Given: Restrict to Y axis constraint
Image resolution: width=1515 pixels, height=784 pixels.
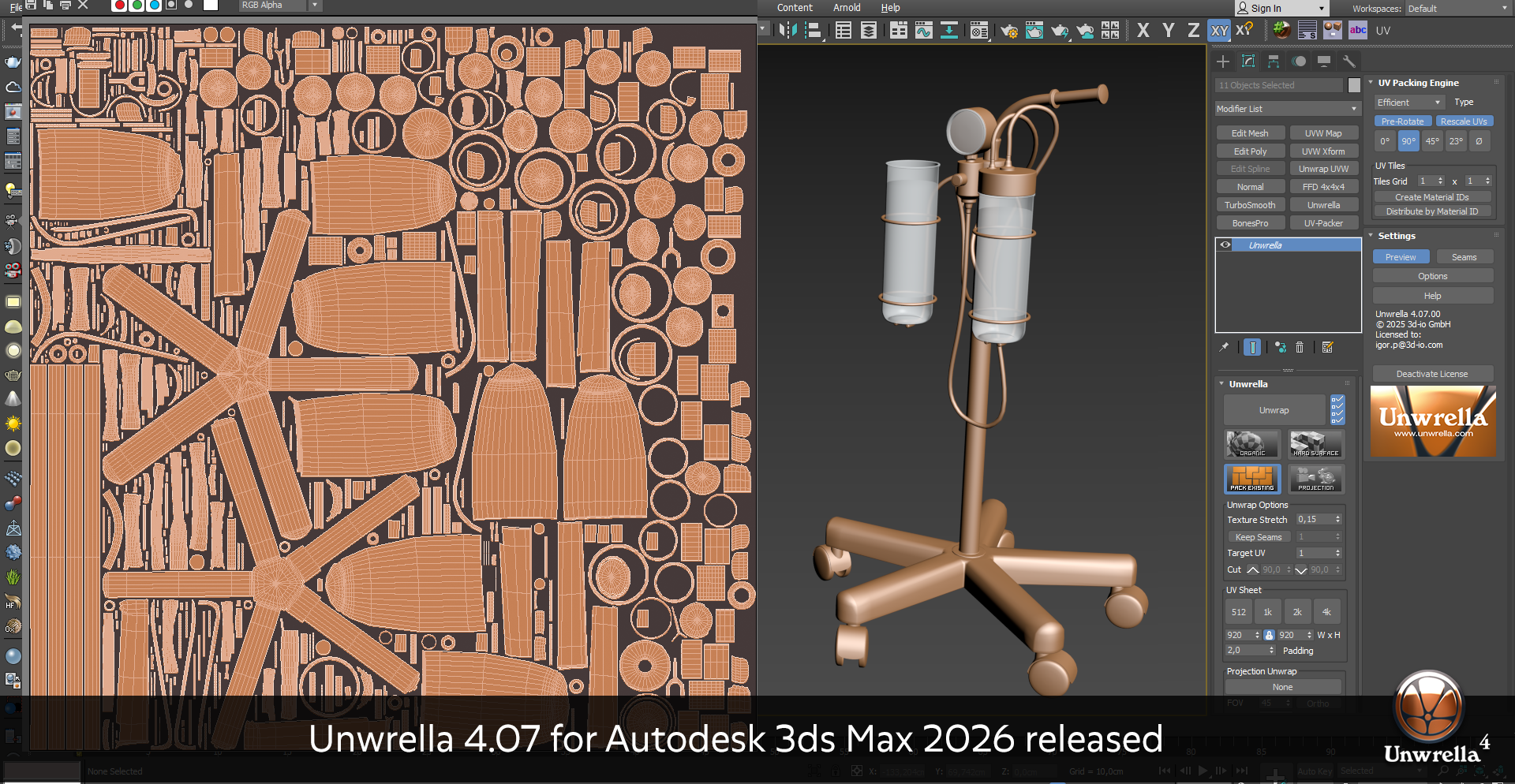Looking at the screenshot, I should [x=1168, y=31].
